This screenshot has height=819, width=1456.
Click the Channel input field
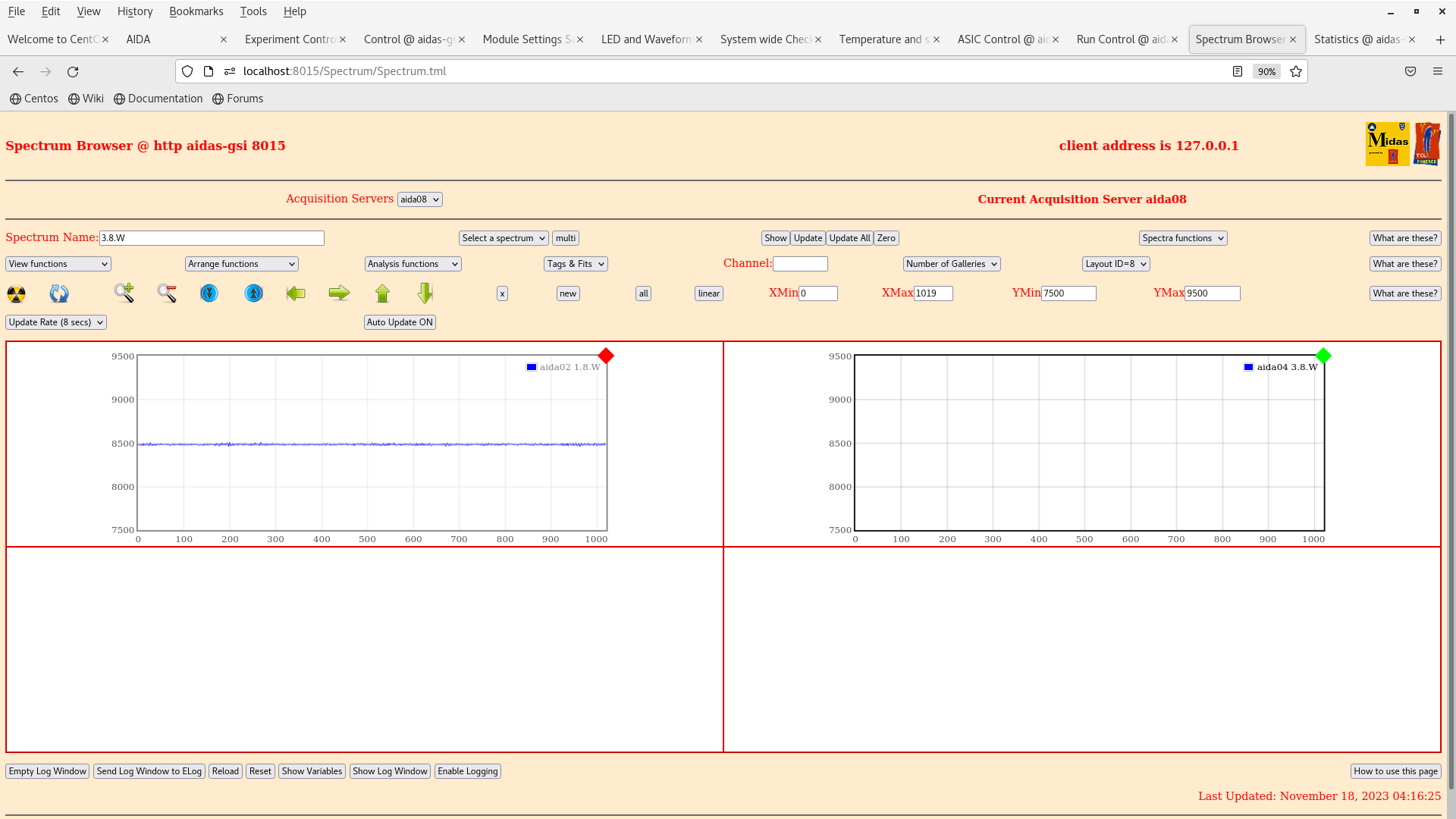pyautogui.click(x=800, y=264)
